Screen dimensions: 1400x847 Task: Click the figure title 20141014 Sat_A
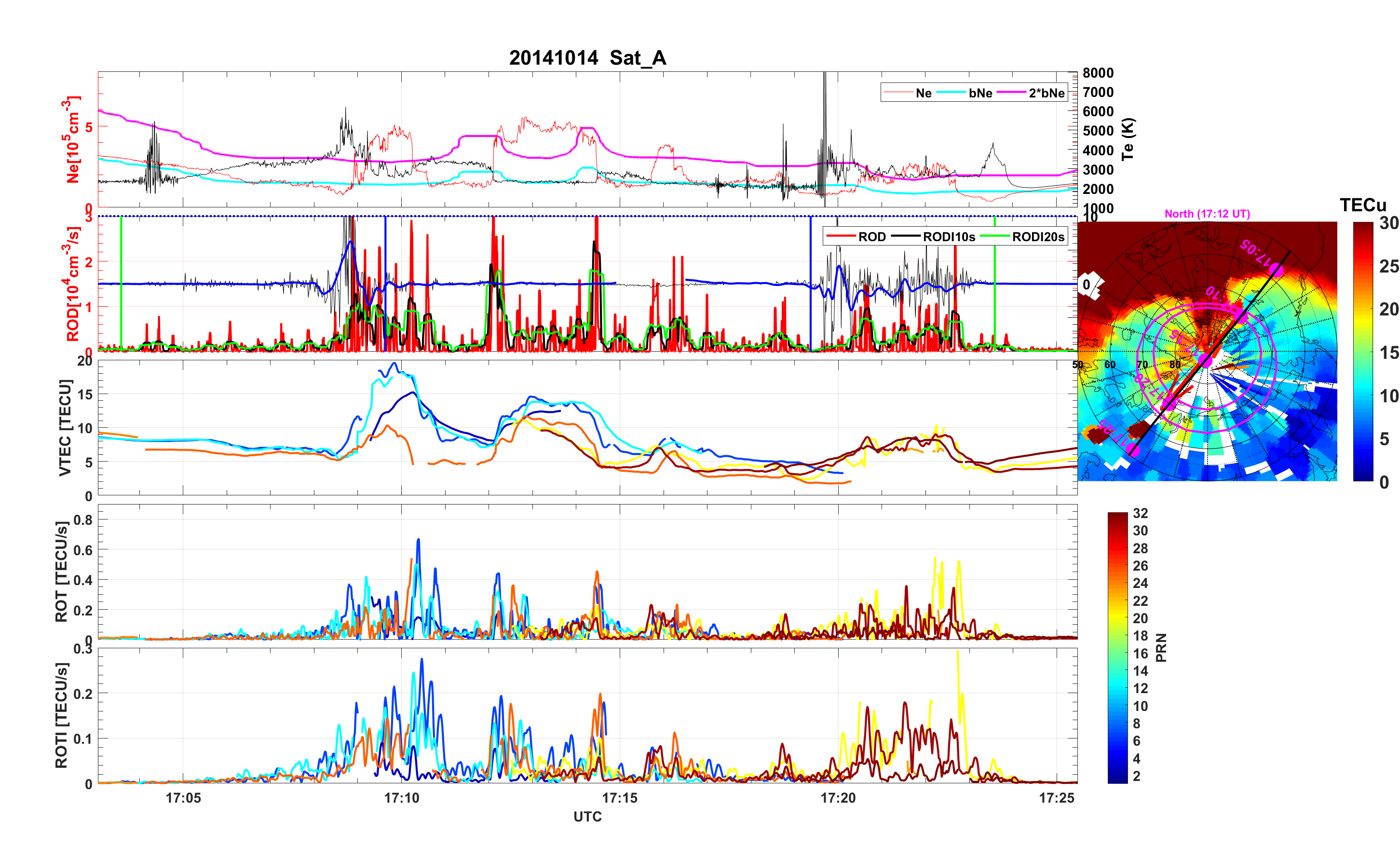[587, 58]
